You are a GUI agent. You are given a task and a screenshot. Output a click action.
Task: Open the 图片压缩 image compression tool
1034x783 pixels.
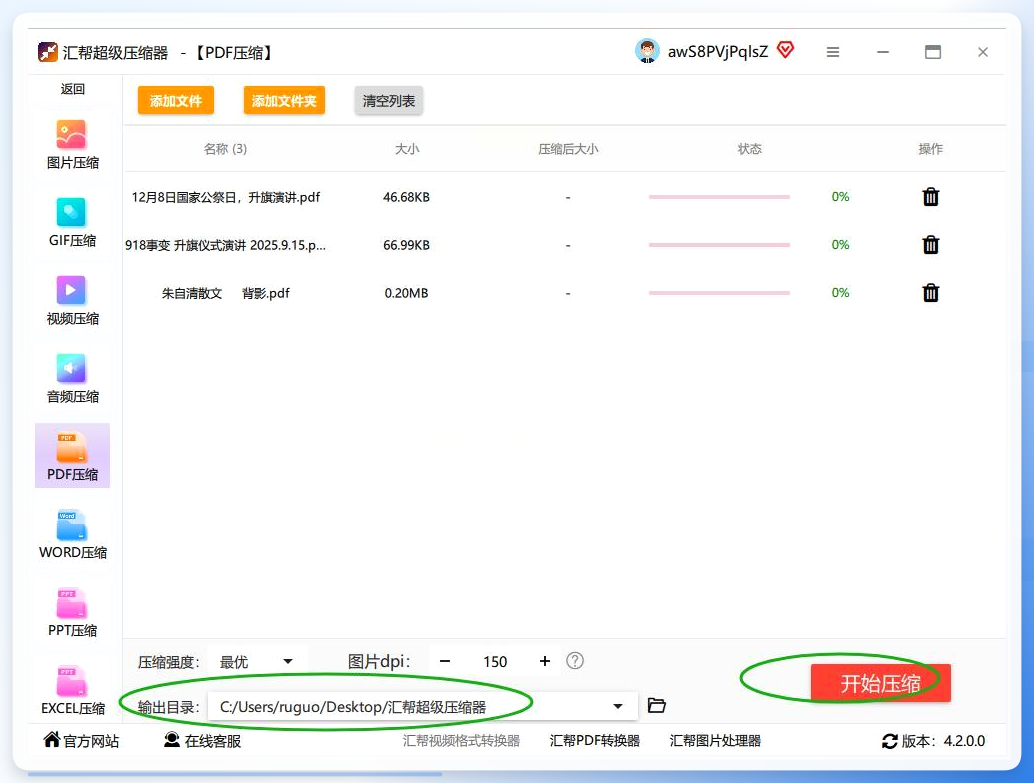(72, 144)
